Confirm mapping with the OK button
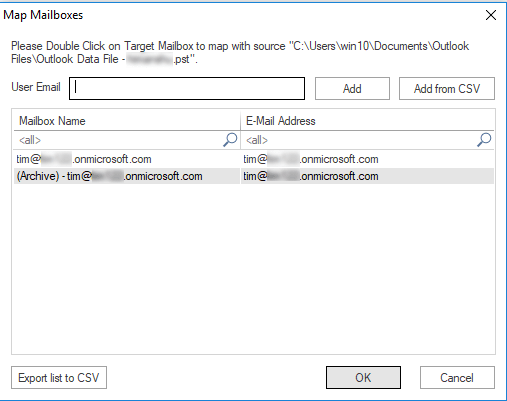507x401 pixels. click(x=363, y=377)
